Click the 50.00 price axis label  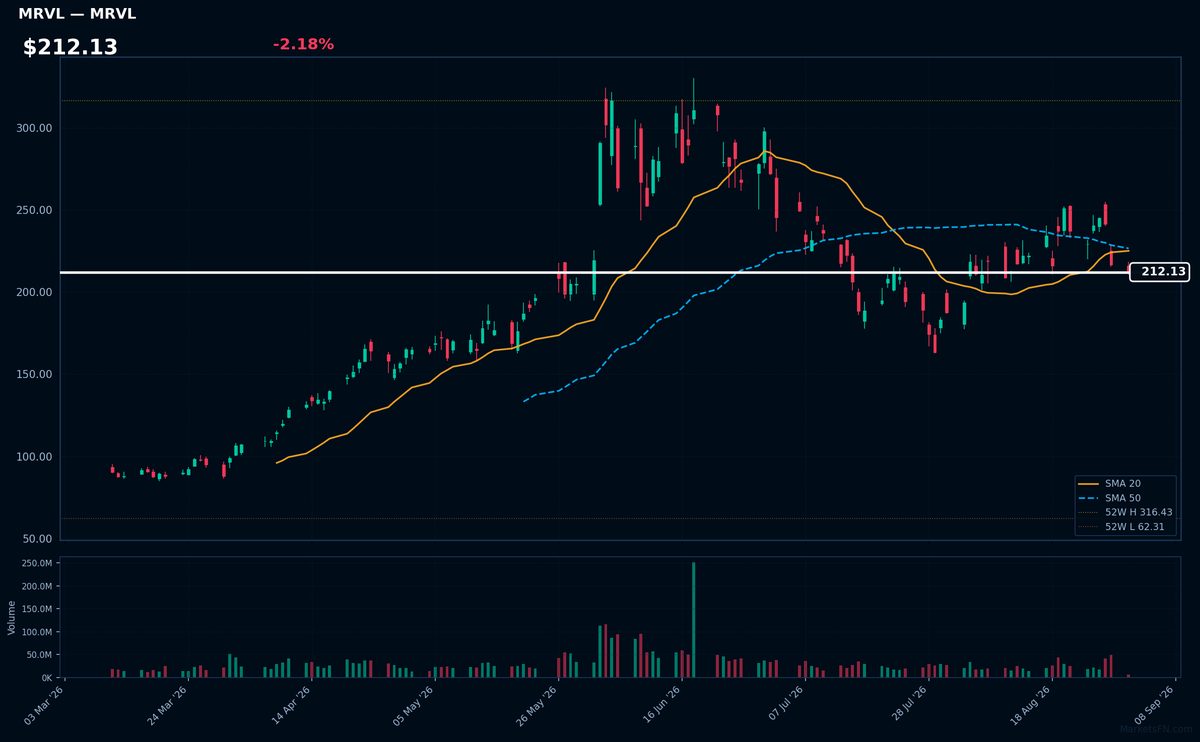(37, 539)
